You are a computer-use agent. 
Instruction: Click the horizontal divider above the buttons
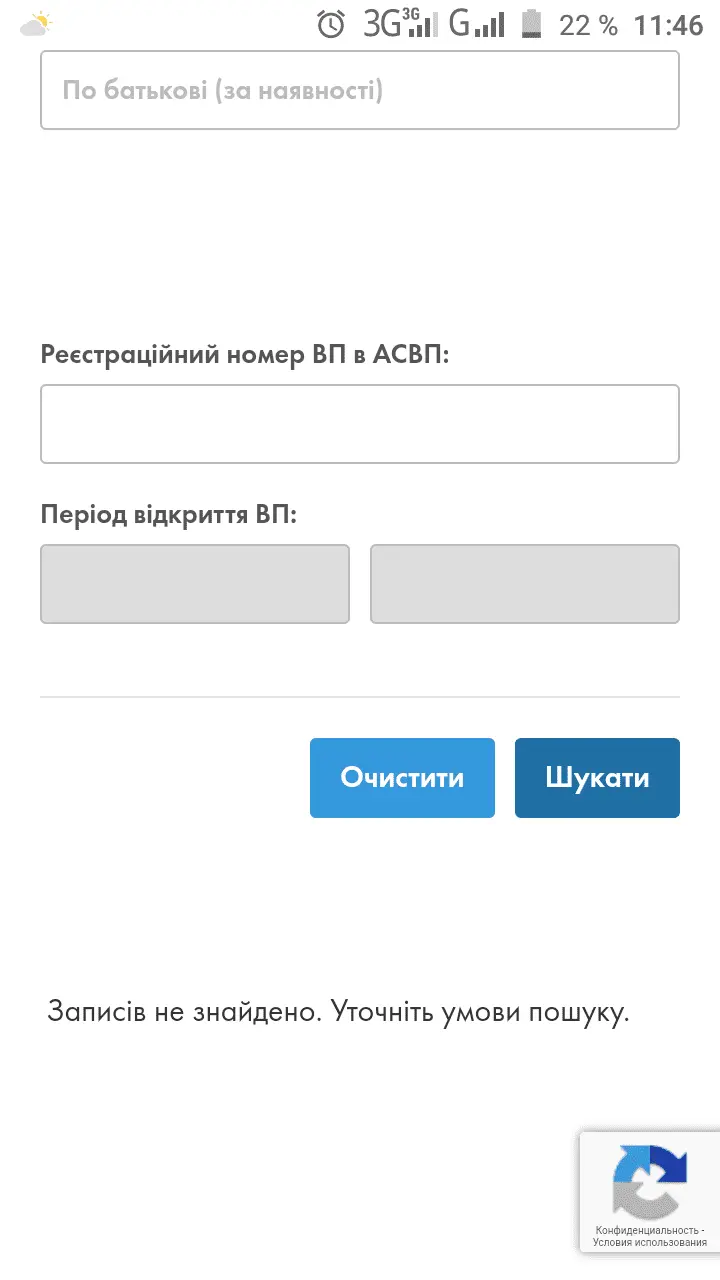pyautogui.click(x=360, y=696)
